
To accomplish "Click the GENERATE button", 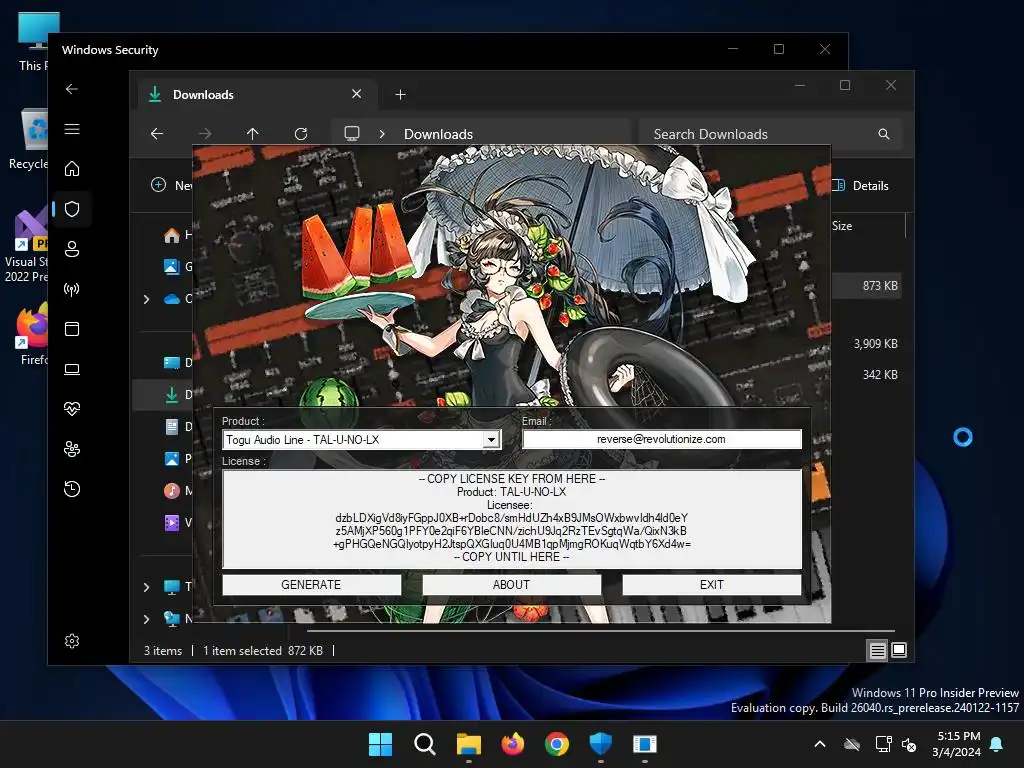I will pyautogui.click(x=312, y=584).
